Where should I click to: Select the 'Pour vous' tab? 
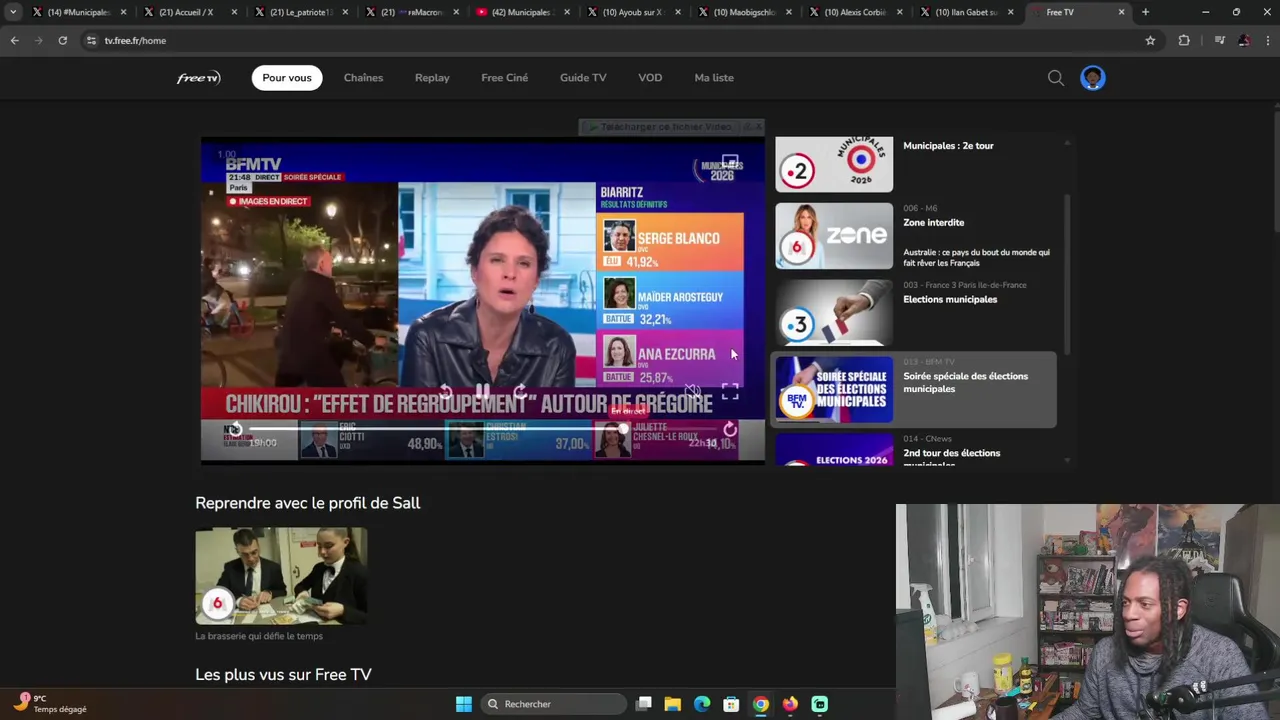[x=287, y=78]
